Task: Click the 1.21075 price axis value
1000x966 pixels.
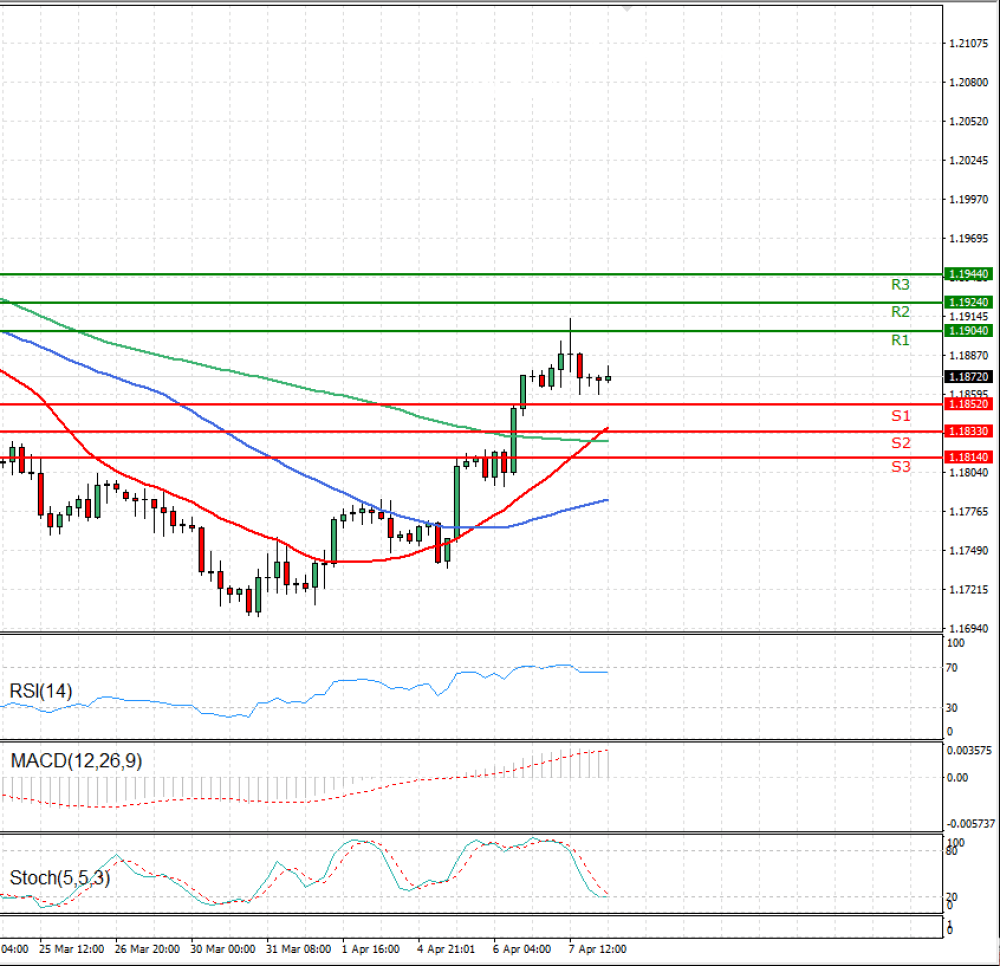Action: pos(968,43)
